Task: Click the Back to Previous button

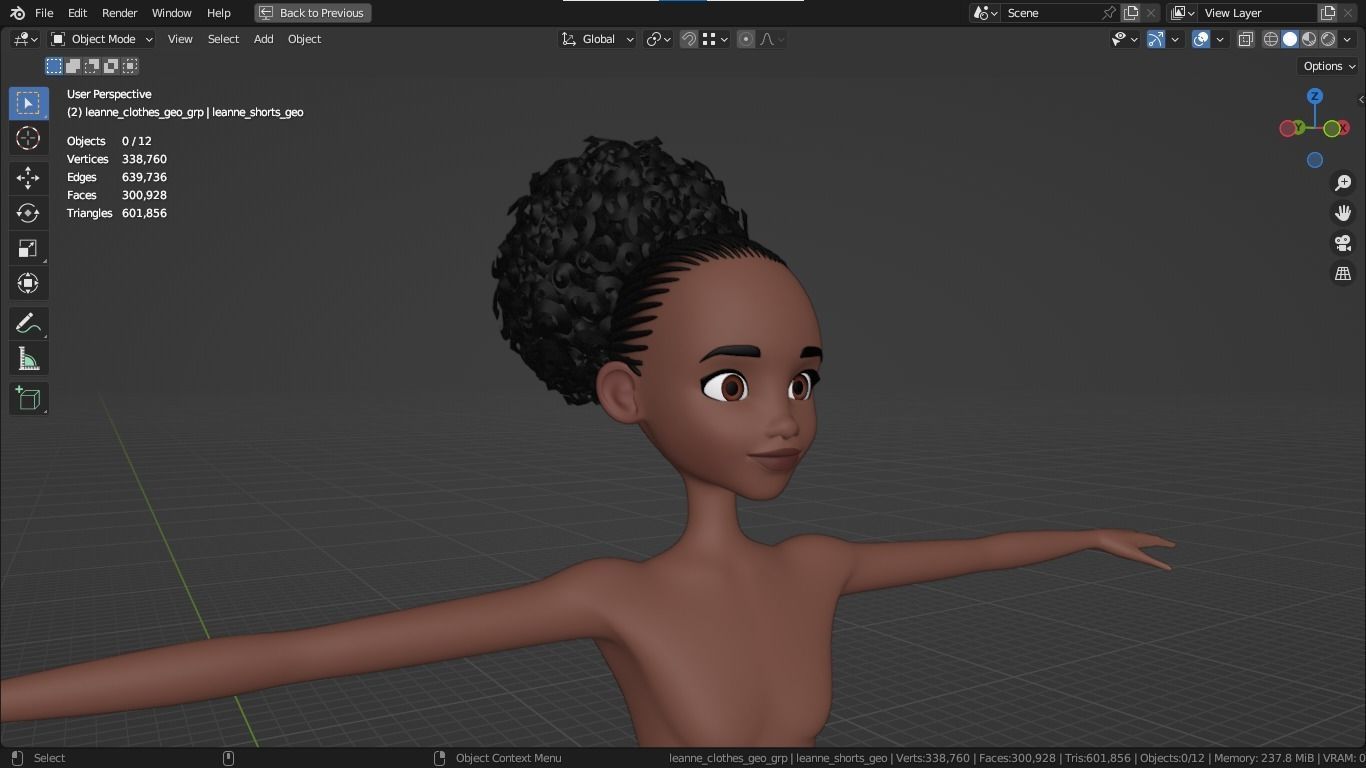Action: tap(313, 13)
